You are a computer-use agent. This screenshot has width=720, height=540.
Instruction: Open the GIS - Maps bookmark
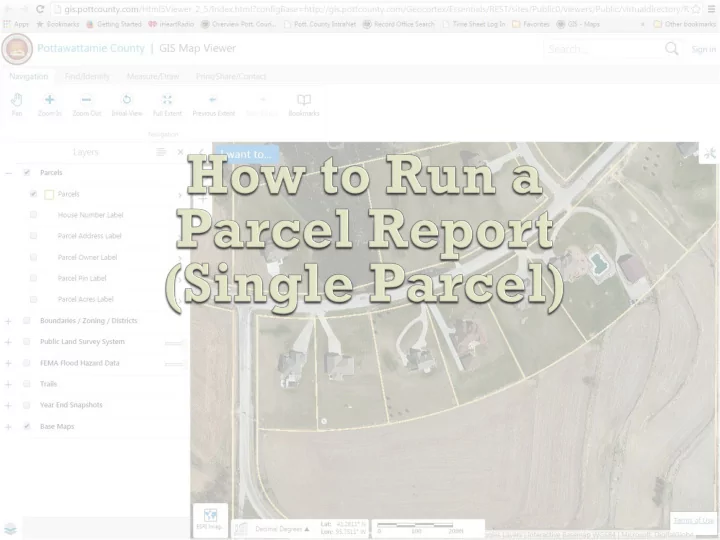click(x=578, y=24)
